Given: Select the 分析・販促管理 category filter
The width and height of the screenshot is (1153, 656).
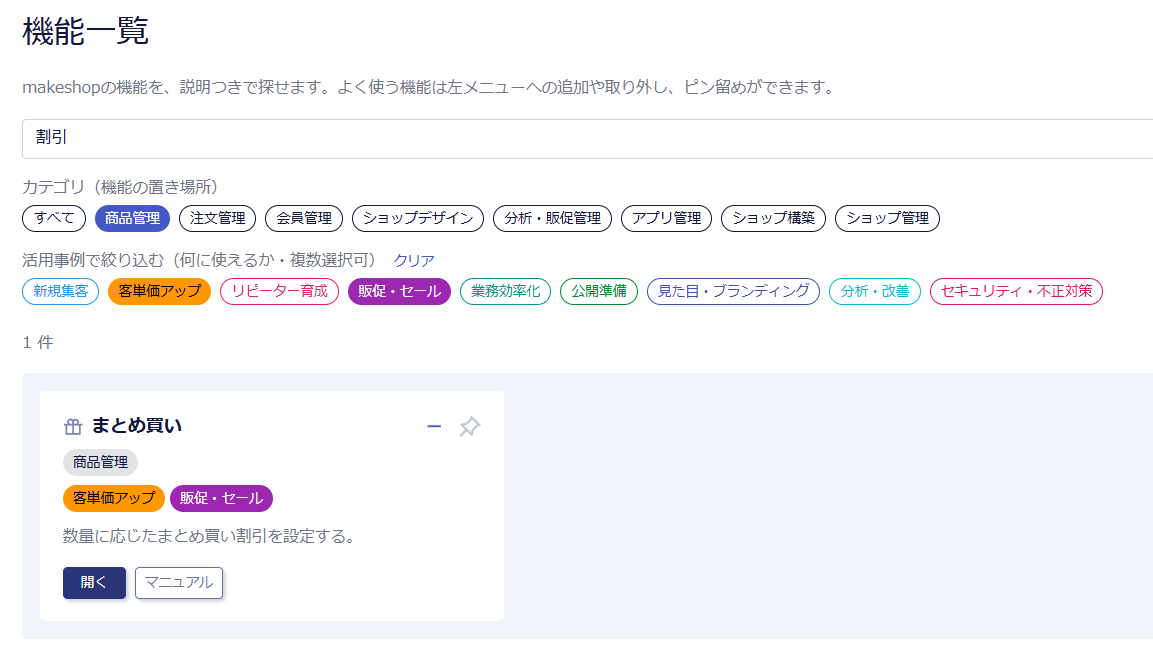Looking at the screenshot, I should (552, 218).
